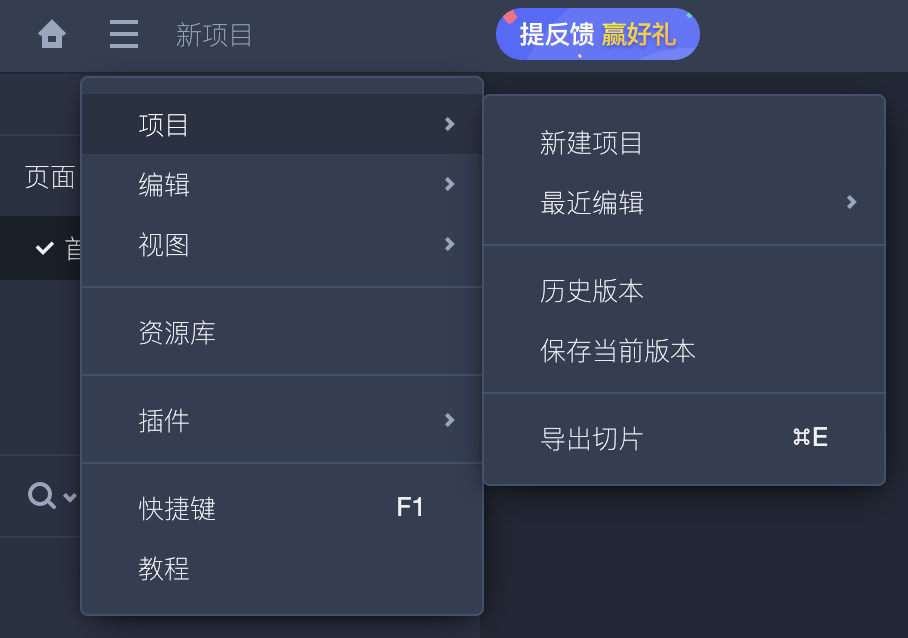
Task: Click 保存当前版本
Action: pyautogui.click(x=684, y=351)
